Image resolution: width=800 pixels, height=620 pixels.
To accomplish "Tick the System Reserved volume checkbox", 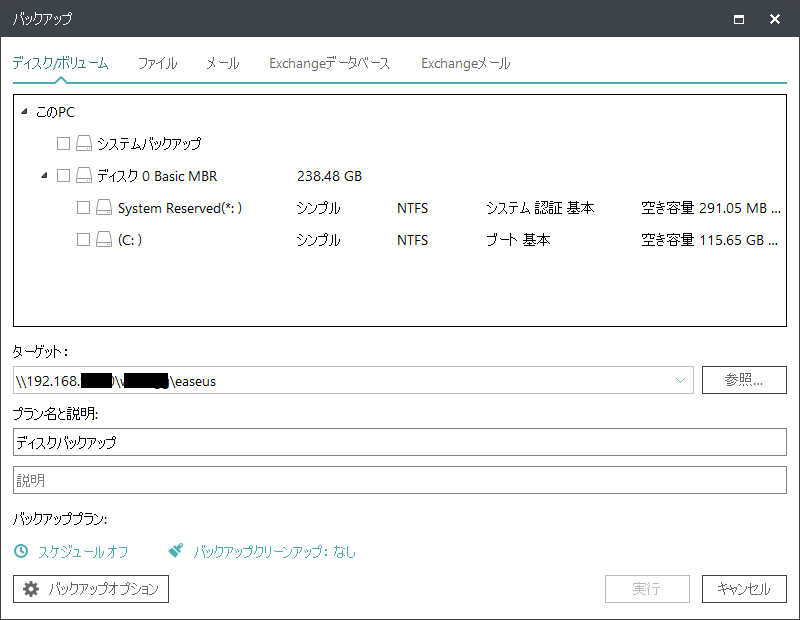I will tap(83, 207).
